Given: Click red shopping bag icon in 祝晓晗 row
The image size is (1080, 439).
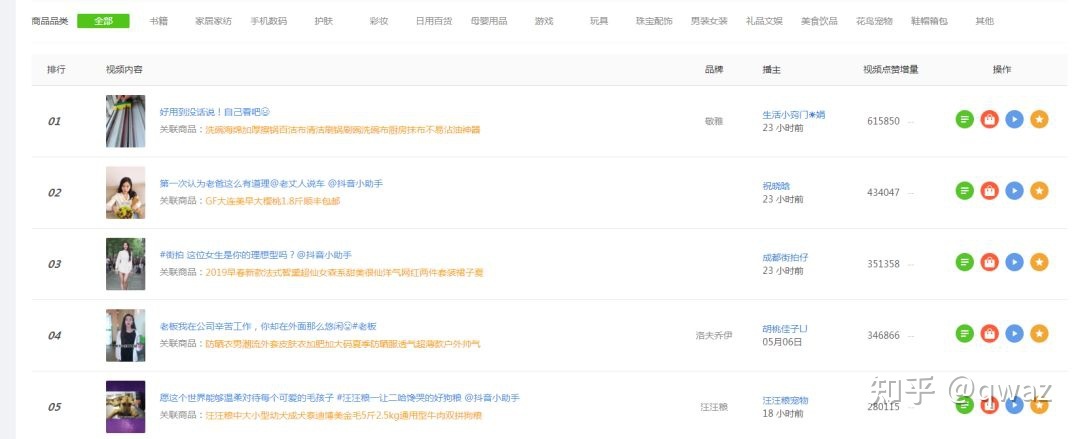Looking at the screenshot, I should pos(989,191).
